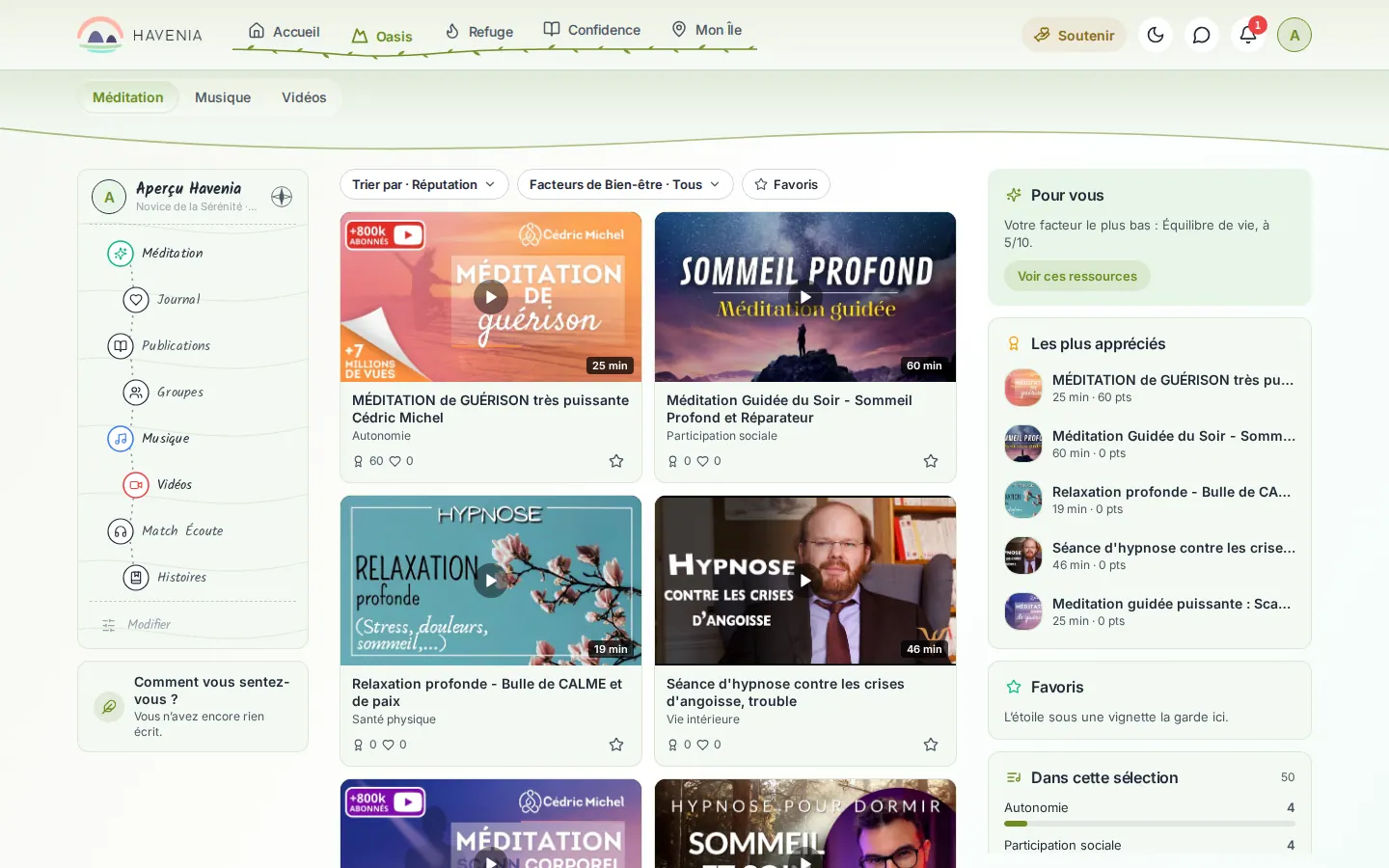The width and height of the screenshot is (1389, 868).
Task: Click the Aperçu Havenia profile avatar
Action: click(x=109, y=197)
